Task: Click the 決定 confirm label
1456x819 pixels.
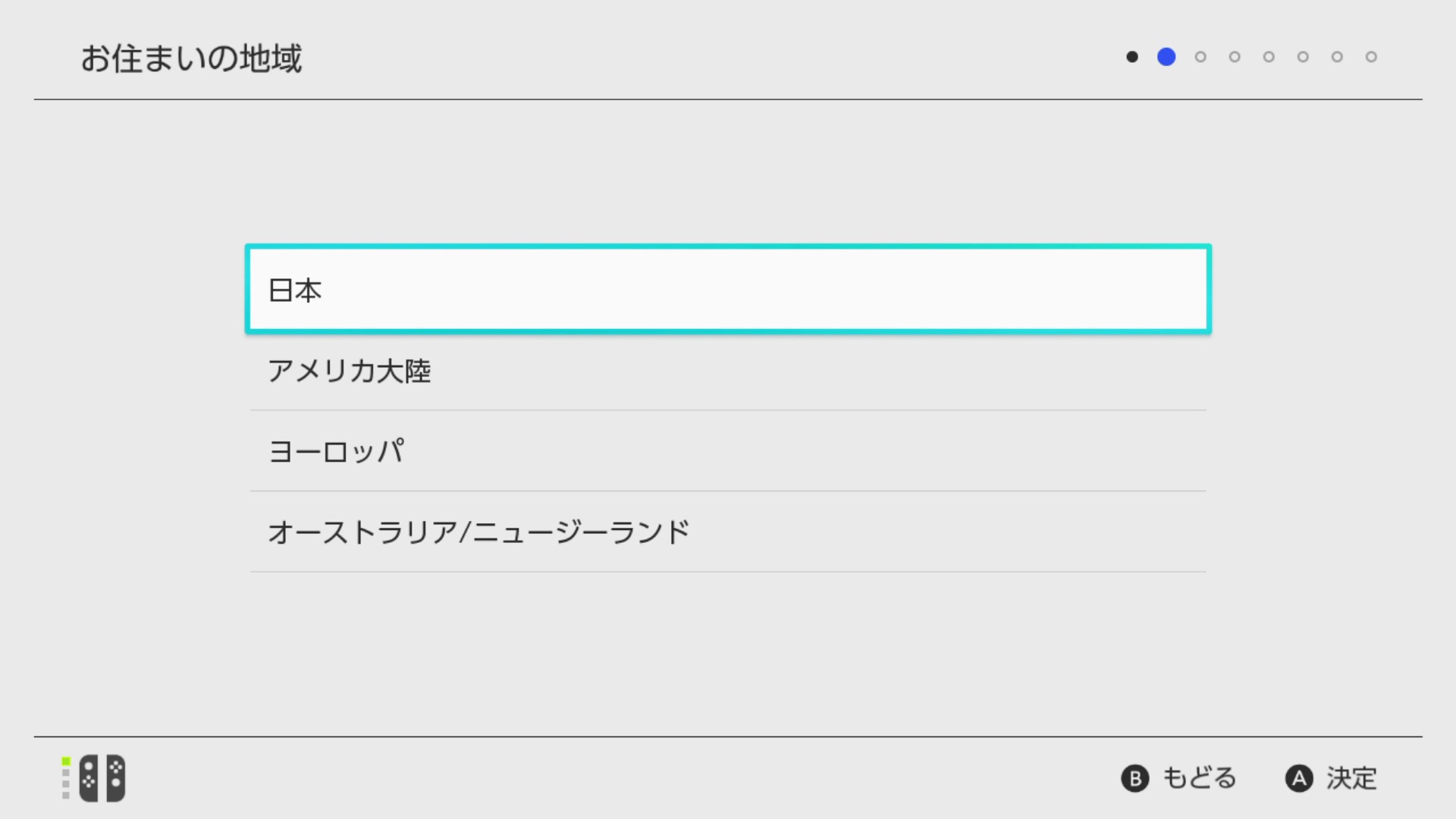Action: (x=1351, y=778)
